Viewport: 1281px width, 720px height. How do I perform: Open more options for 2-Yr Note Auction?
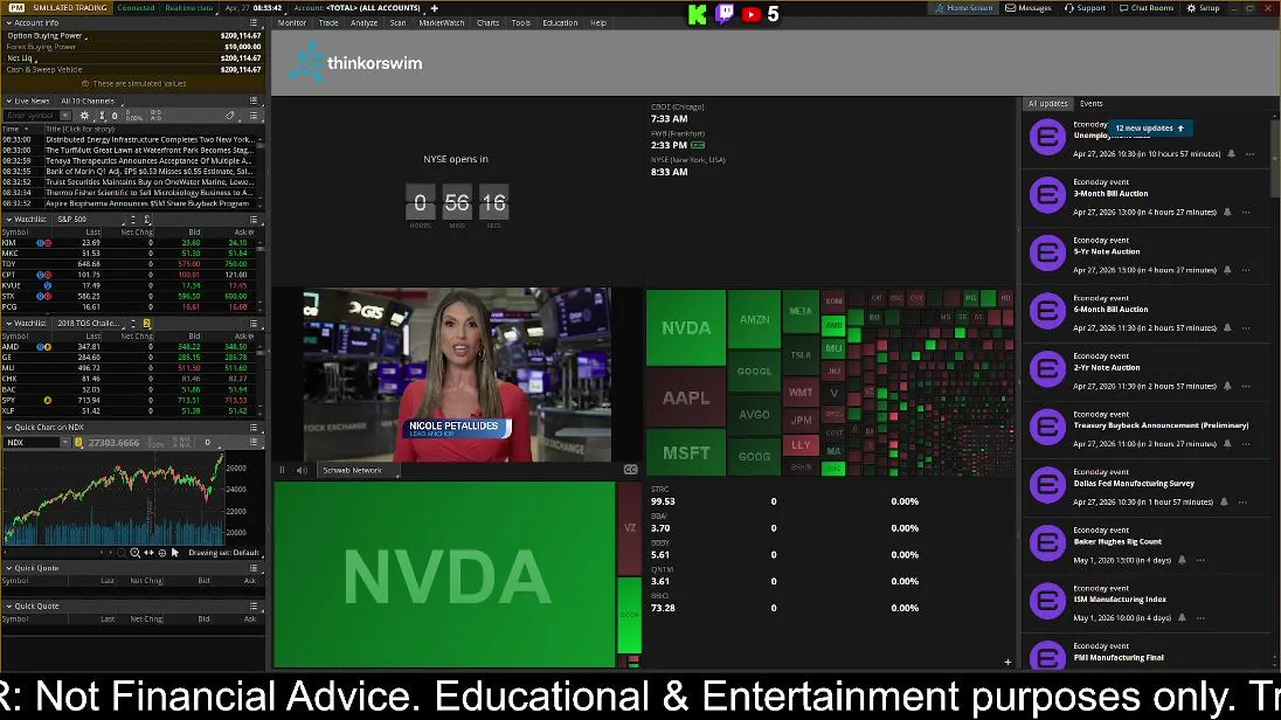point(1246,386)
